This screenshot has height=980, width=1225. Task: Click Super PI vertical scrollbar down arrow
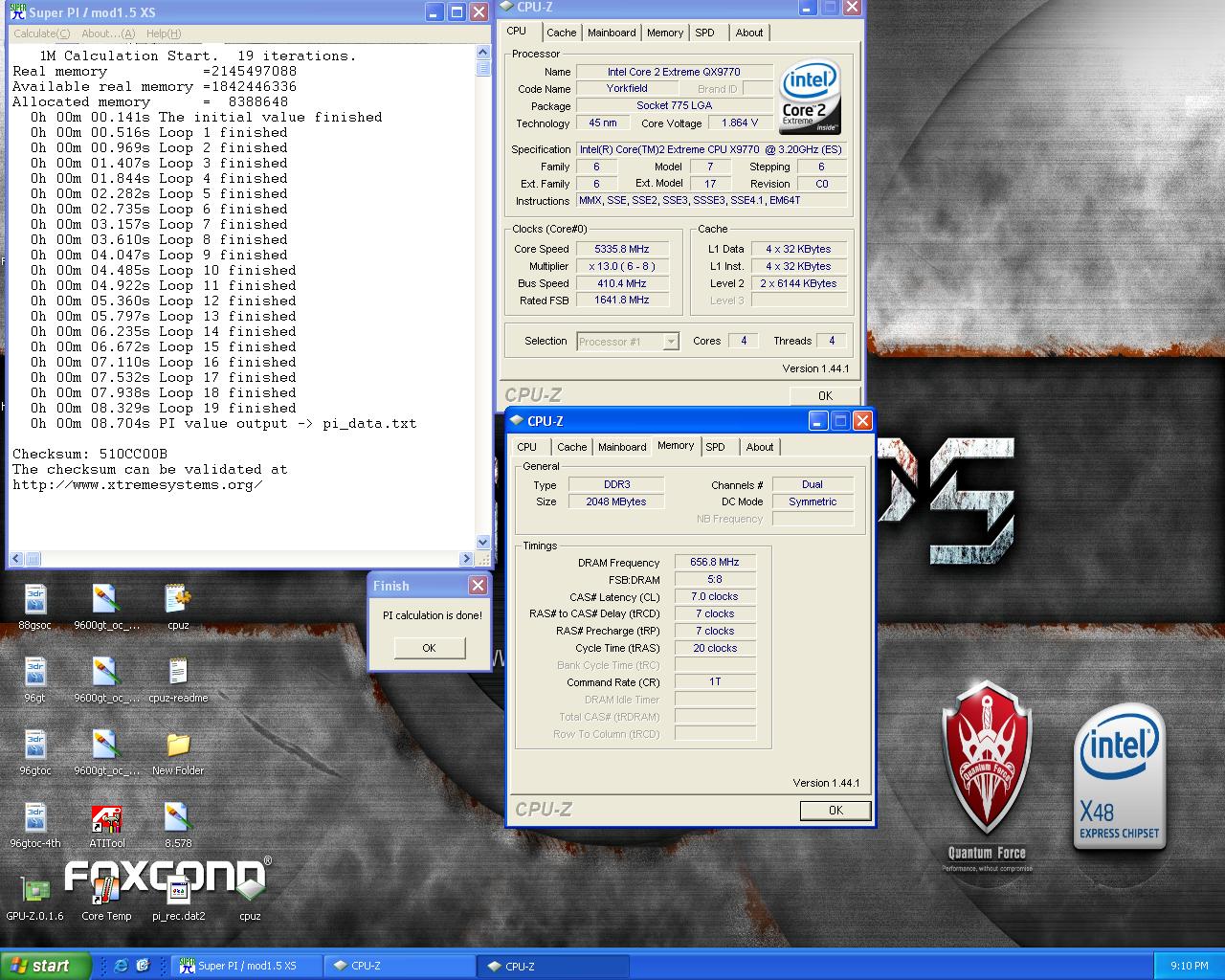click(483, 543)
